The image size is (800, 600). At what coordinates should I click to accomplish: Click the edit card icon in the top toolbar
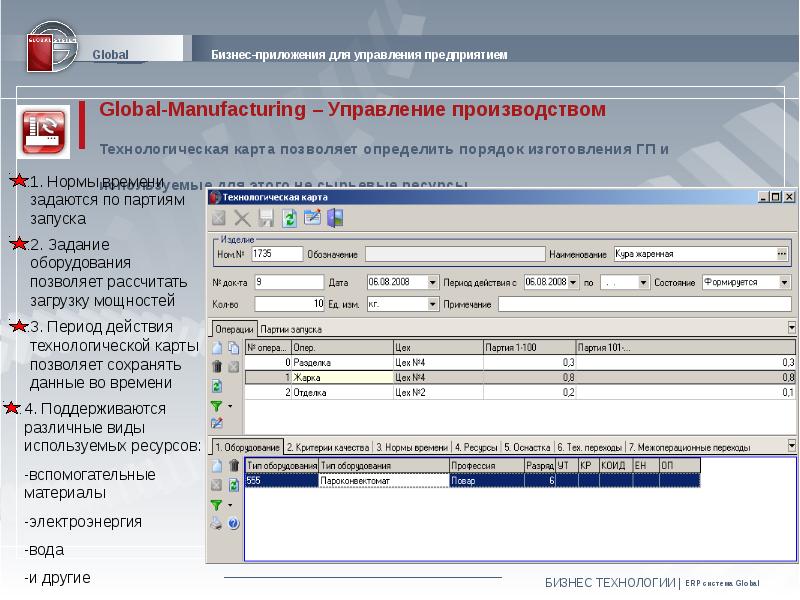[x=313, y=219]
